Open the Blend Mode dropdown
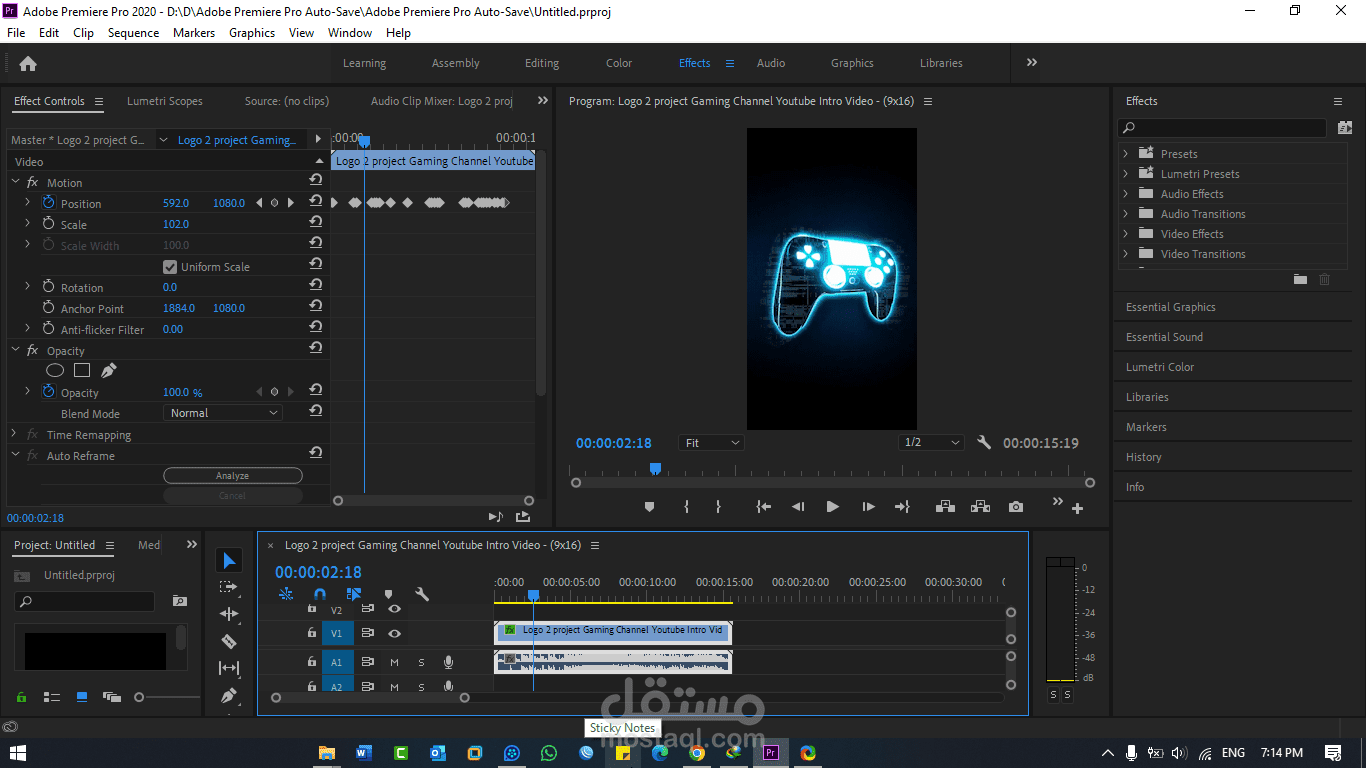 (x=223, y=413)
